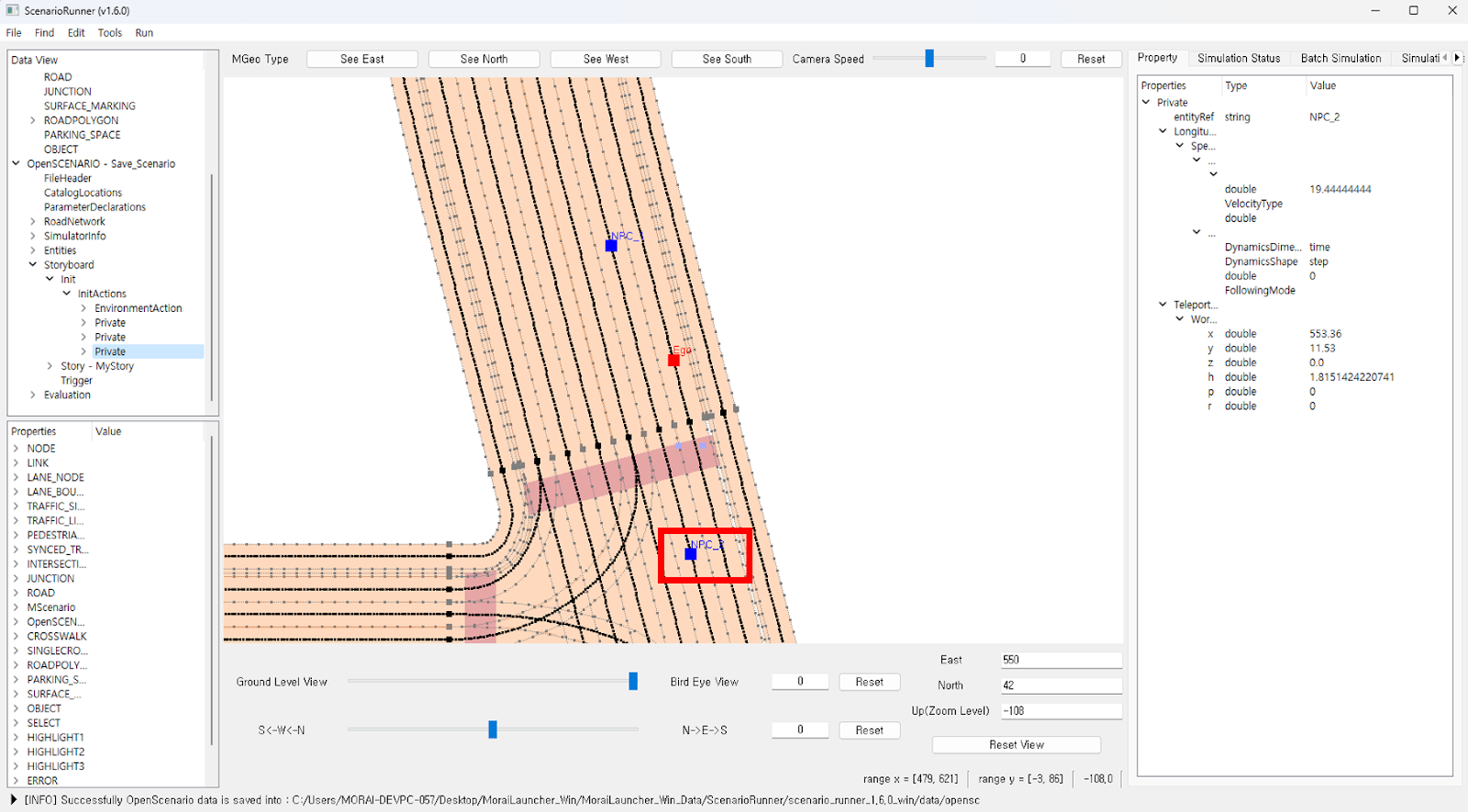Collapse the Storyboard tree node
The height and width of the screenshot is (812, 1468).
pyautogui.click(x=33, y=265)
